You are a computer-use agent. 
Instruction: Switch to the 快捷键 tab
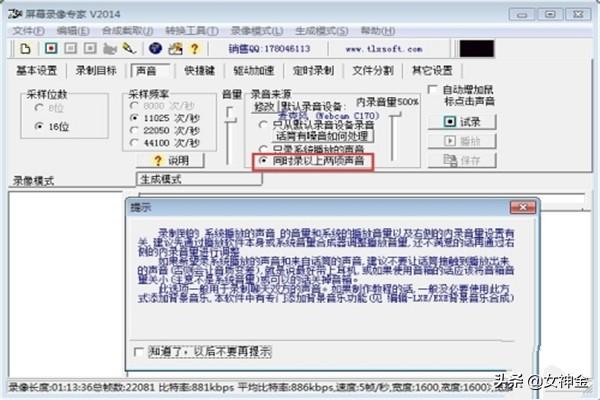click(199, 70)
